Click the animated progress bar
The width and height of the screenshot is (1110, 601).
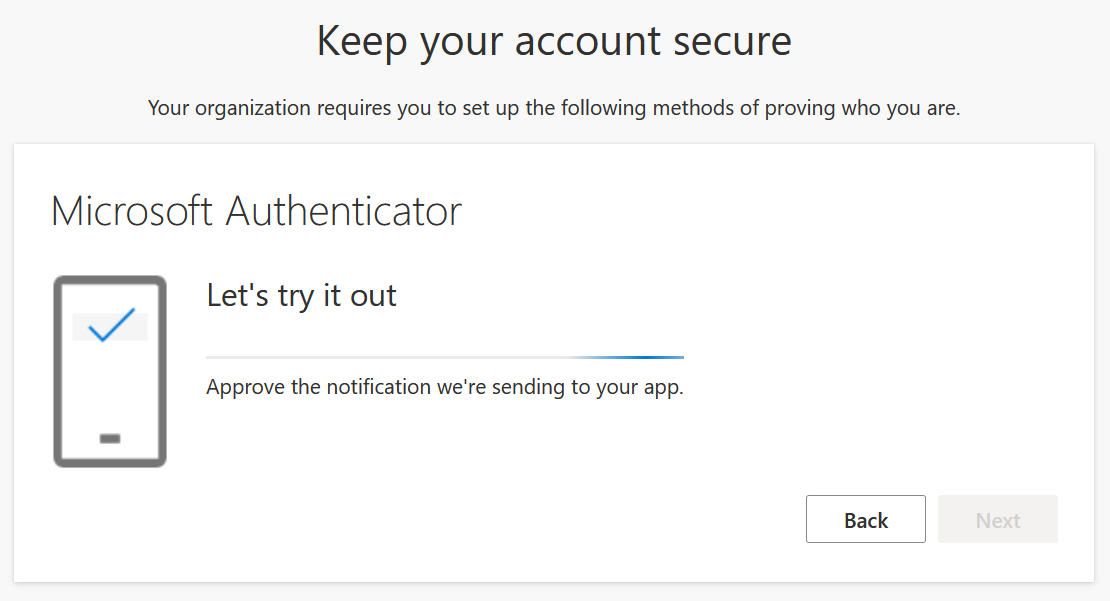point(445,356)
